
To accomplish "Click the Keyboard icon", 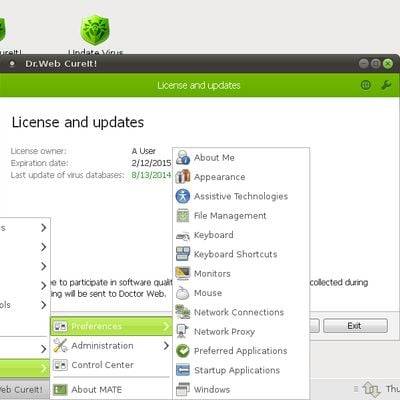I will coord(183,236).
